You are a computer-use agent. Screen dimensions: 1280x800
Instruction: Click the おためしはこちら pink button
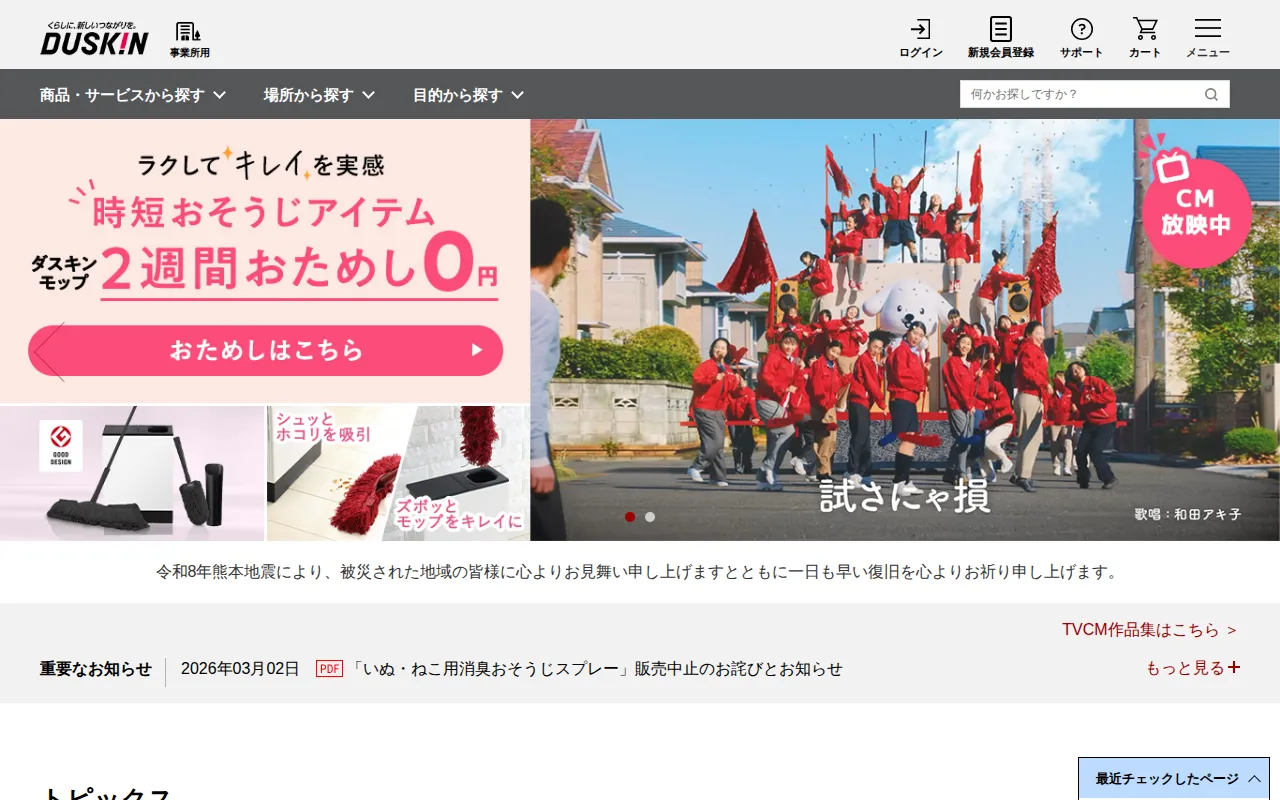(265, 350)
